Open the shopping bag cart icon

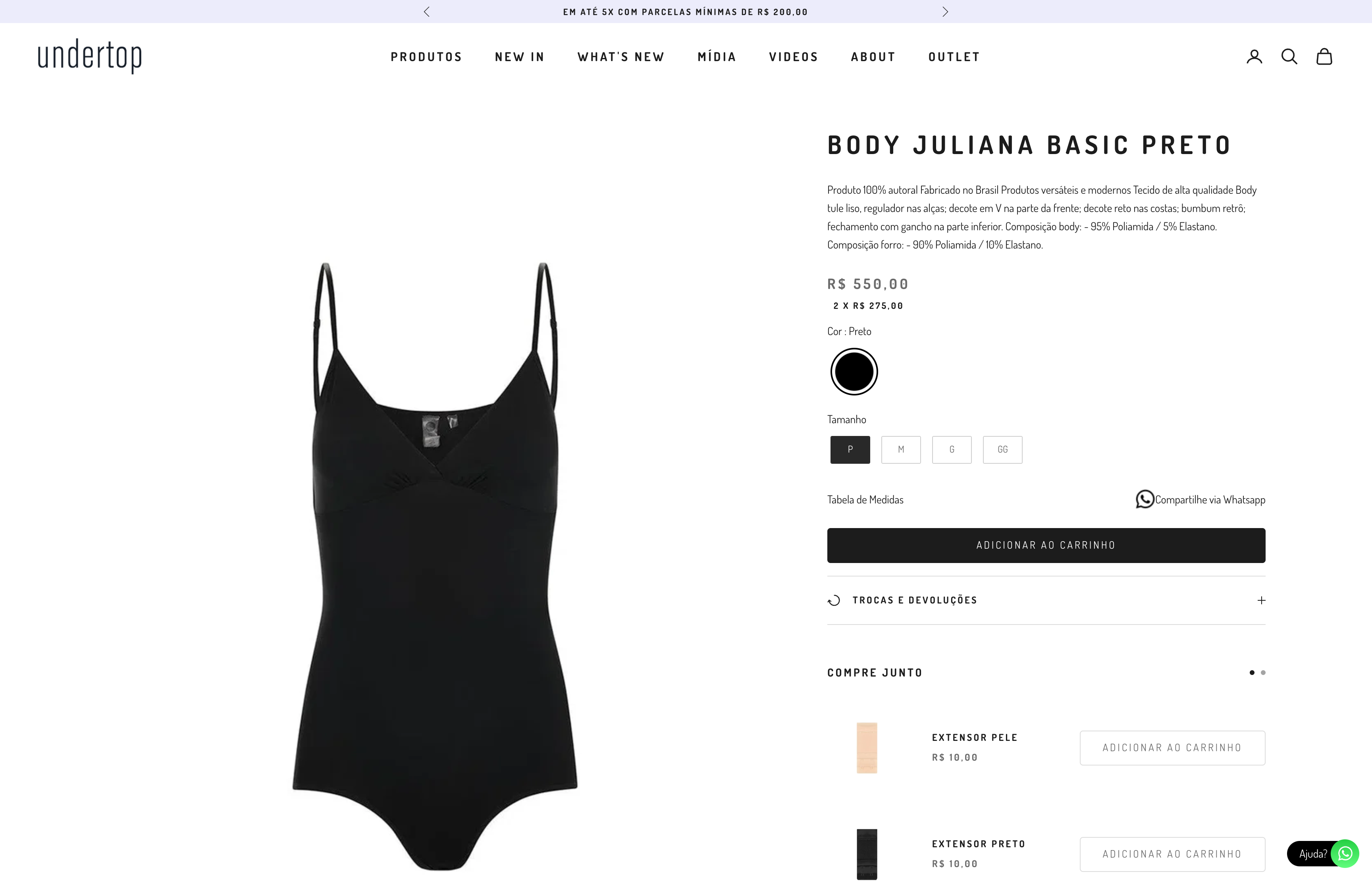coord(1324,56)
